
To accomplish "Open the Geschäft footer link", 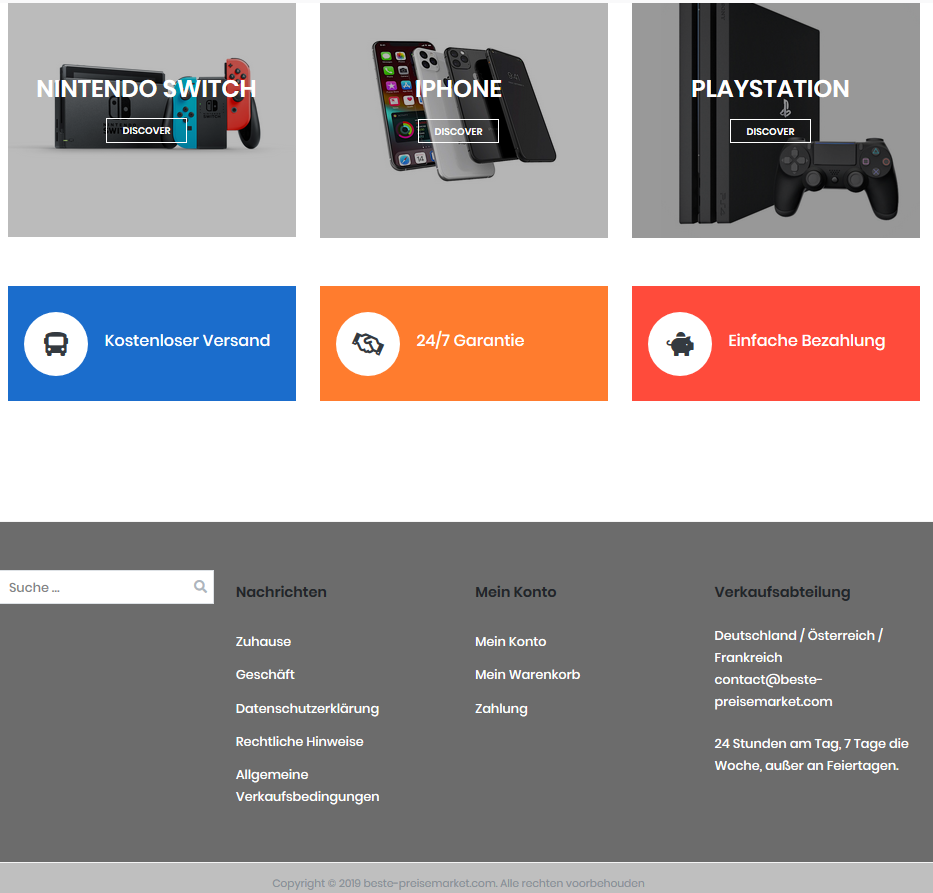I will [265, 674].
